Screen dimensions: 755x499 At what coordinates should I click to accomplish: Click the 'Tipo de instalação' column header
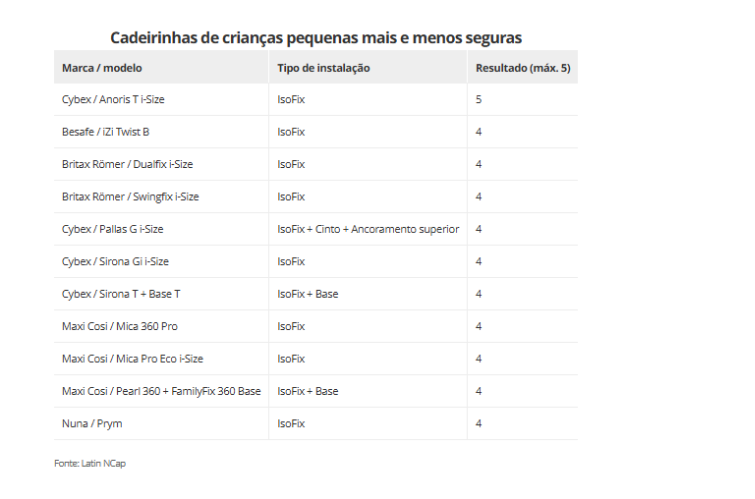324,68
